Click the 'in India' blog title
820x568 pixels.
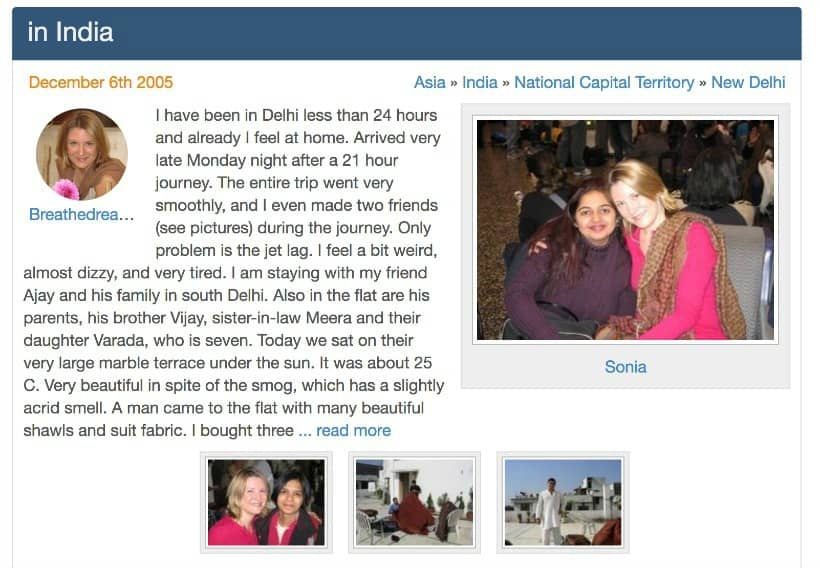tap(70, 32)
